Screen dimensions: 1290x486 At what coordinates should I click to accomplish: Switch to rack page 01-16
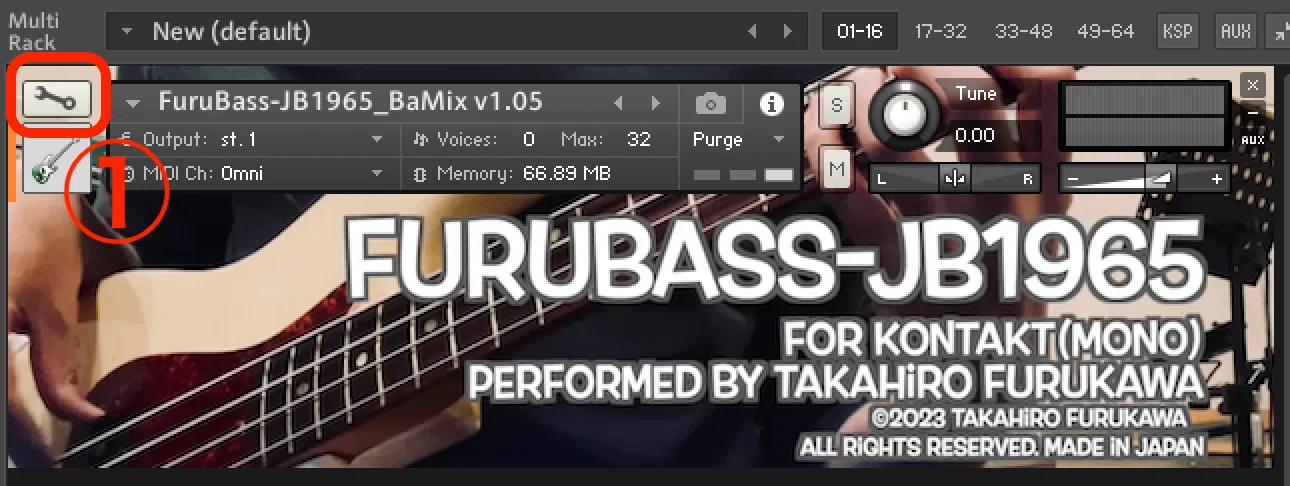tap(860, 31)
